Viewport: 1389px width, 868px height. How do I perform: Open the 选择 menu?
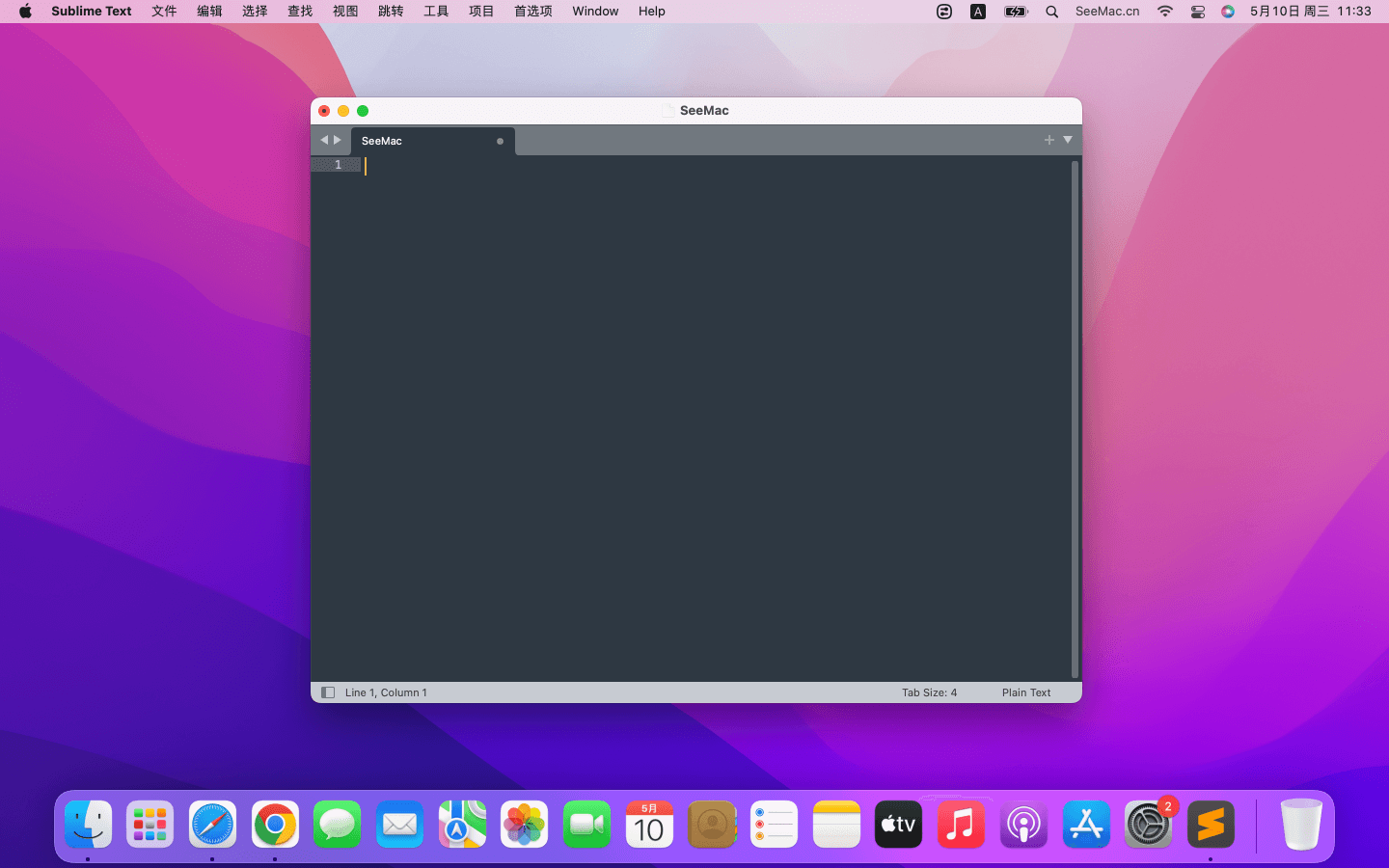pyautogui.click(x=255, y=12)
